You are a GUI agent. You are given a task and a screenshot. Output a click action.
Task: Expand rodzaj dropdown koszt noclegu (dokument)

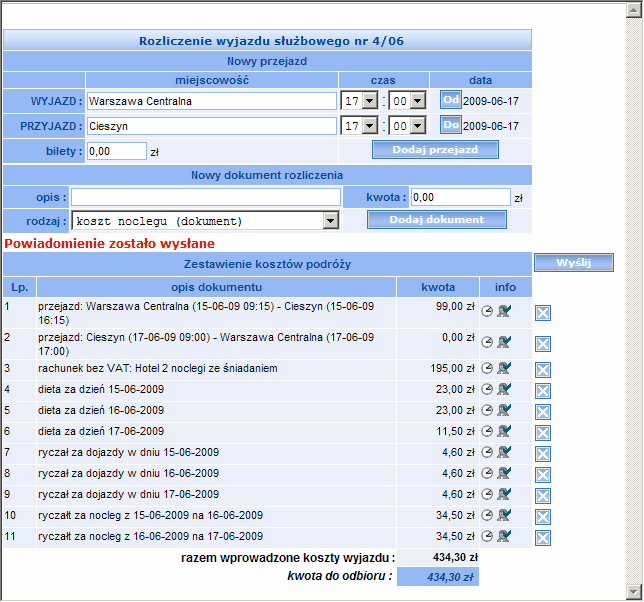point(331,221)
